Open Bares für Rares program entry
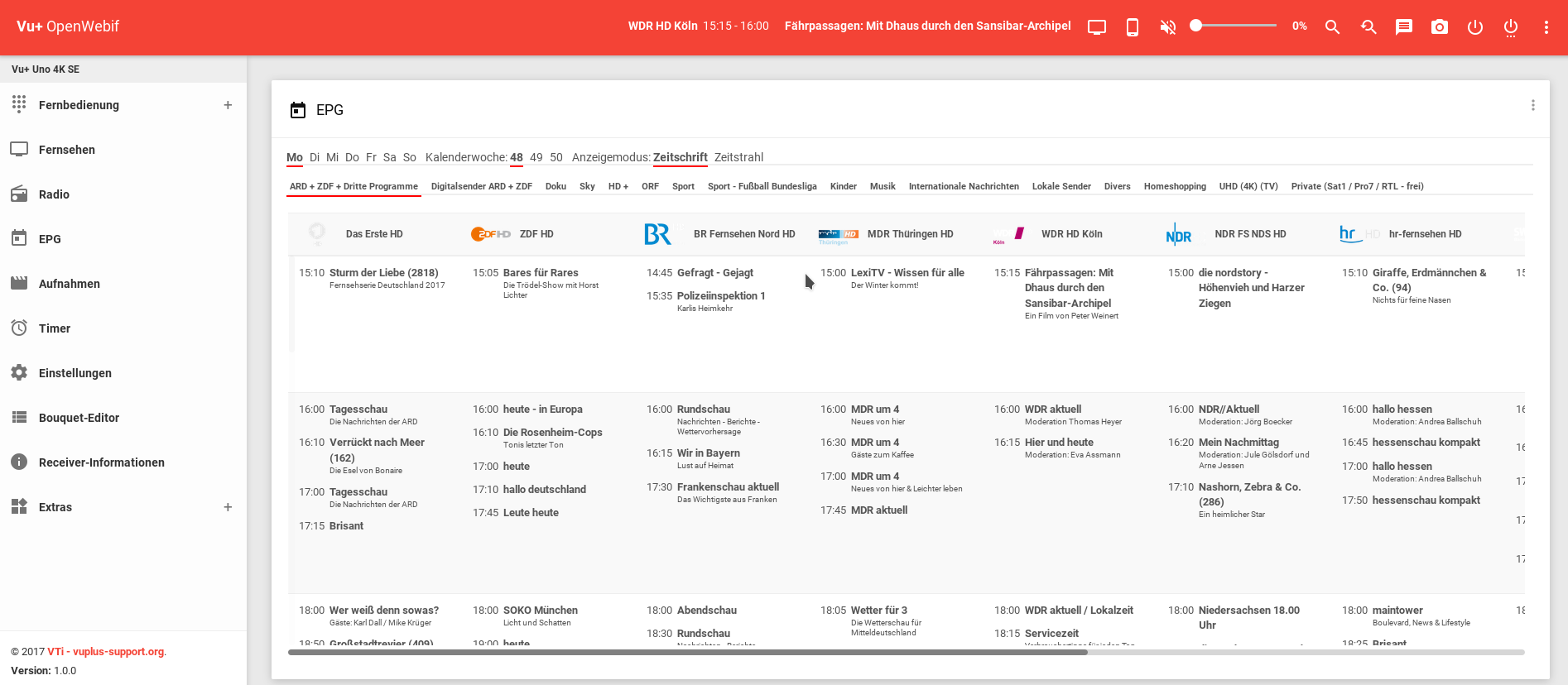The height and width of the screenshot is (685, 1568). [x=541, y=273]
